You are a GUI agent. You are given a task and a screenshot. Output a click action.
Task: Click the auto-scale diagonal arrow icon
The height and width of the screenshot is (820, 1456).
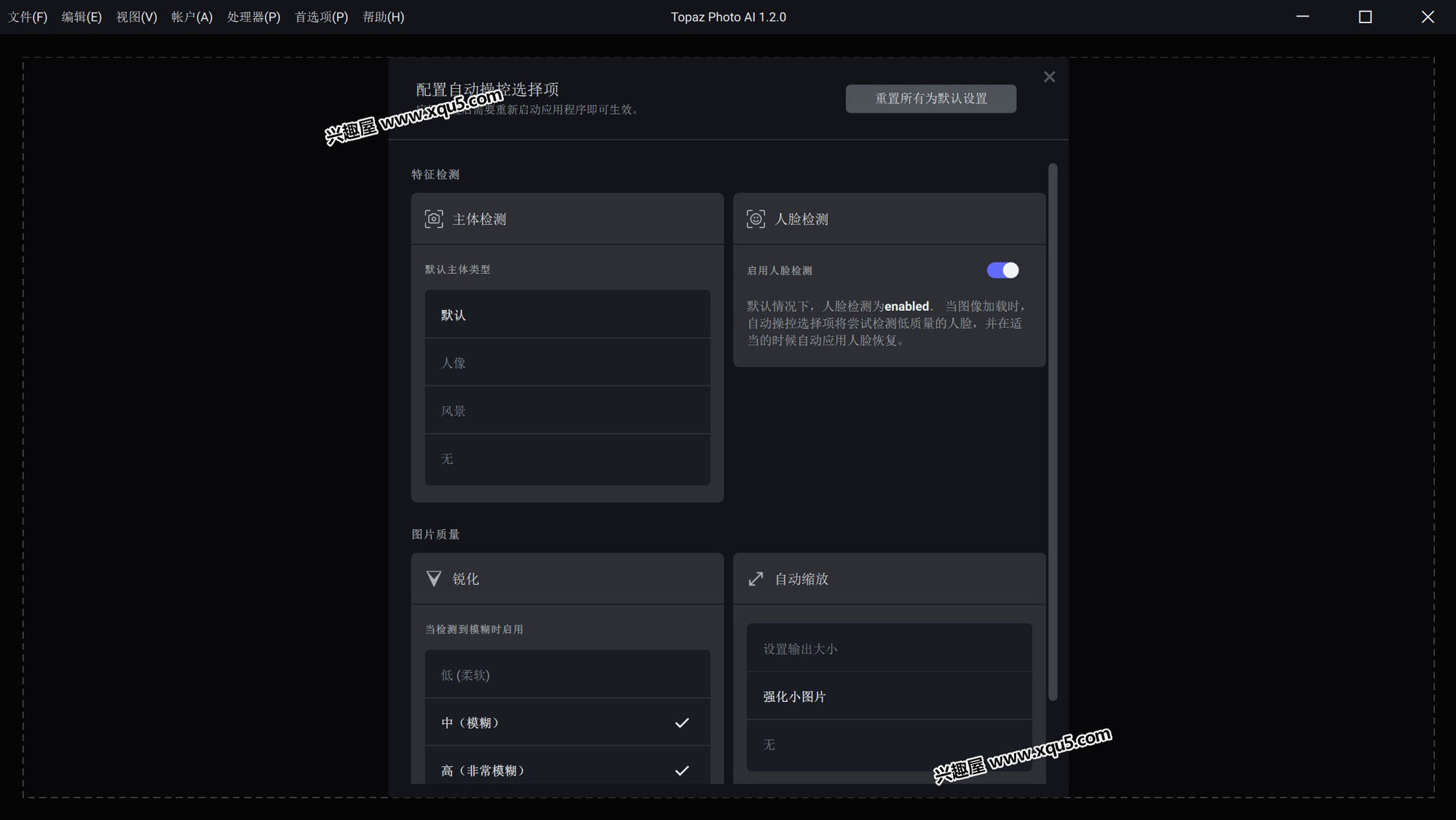[756, 578]
